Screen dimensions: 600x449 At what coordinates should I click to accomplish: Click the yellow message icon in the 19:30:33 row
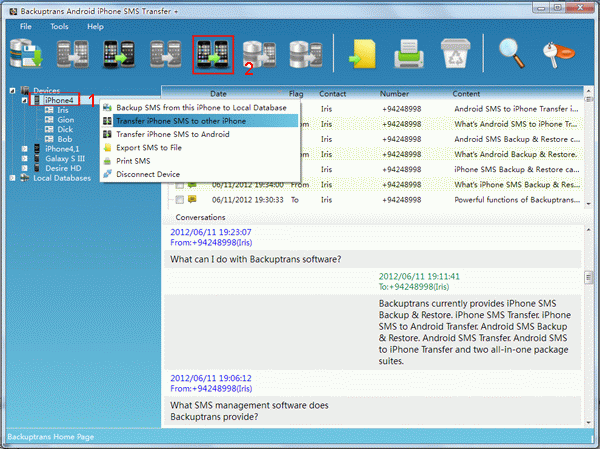192,199
